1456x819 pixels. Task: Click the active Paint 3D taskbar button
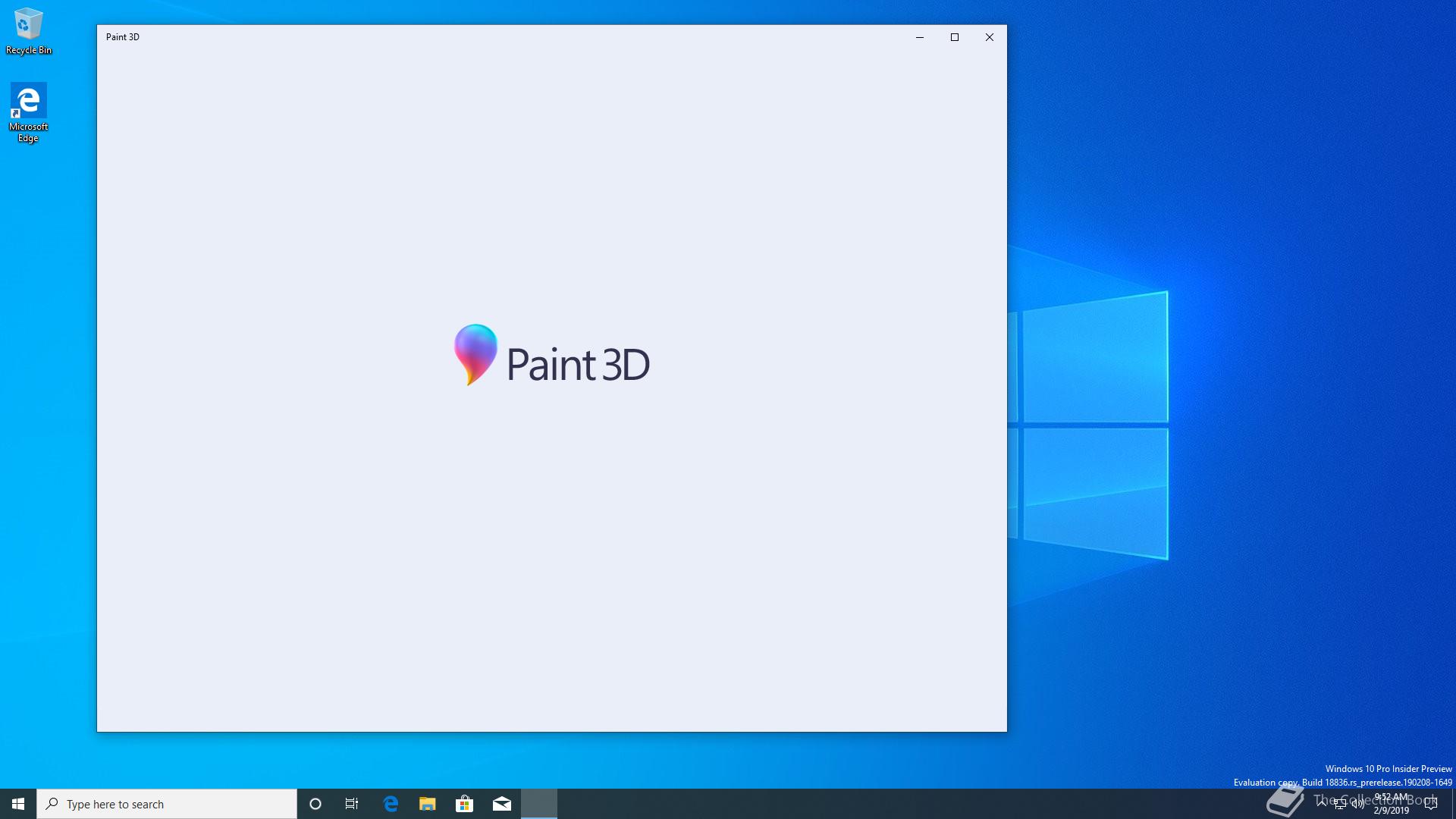click(539, 804)
